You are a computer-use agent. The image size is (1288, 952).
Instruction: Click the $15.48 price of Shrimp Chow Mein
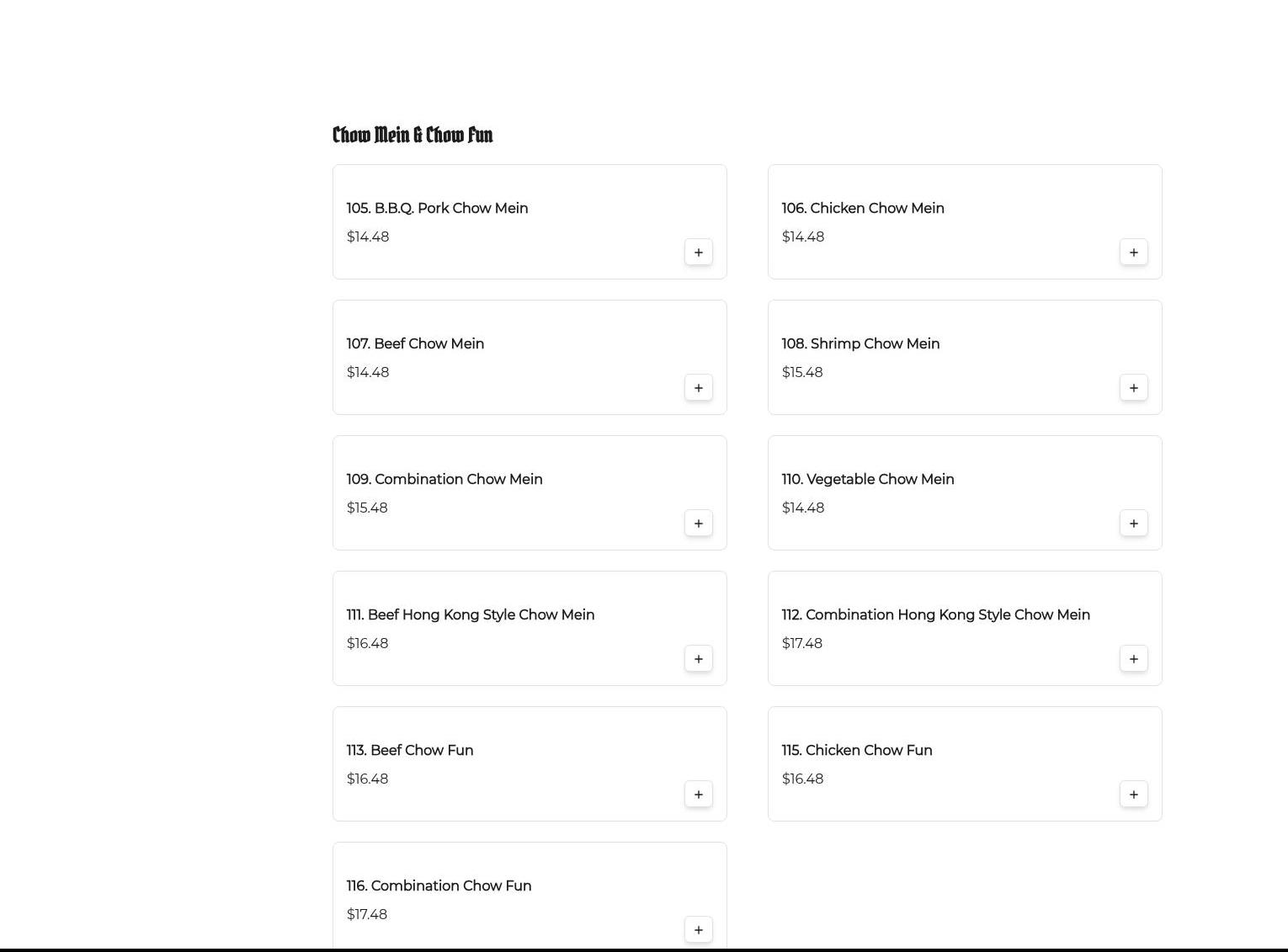point(802,372)
